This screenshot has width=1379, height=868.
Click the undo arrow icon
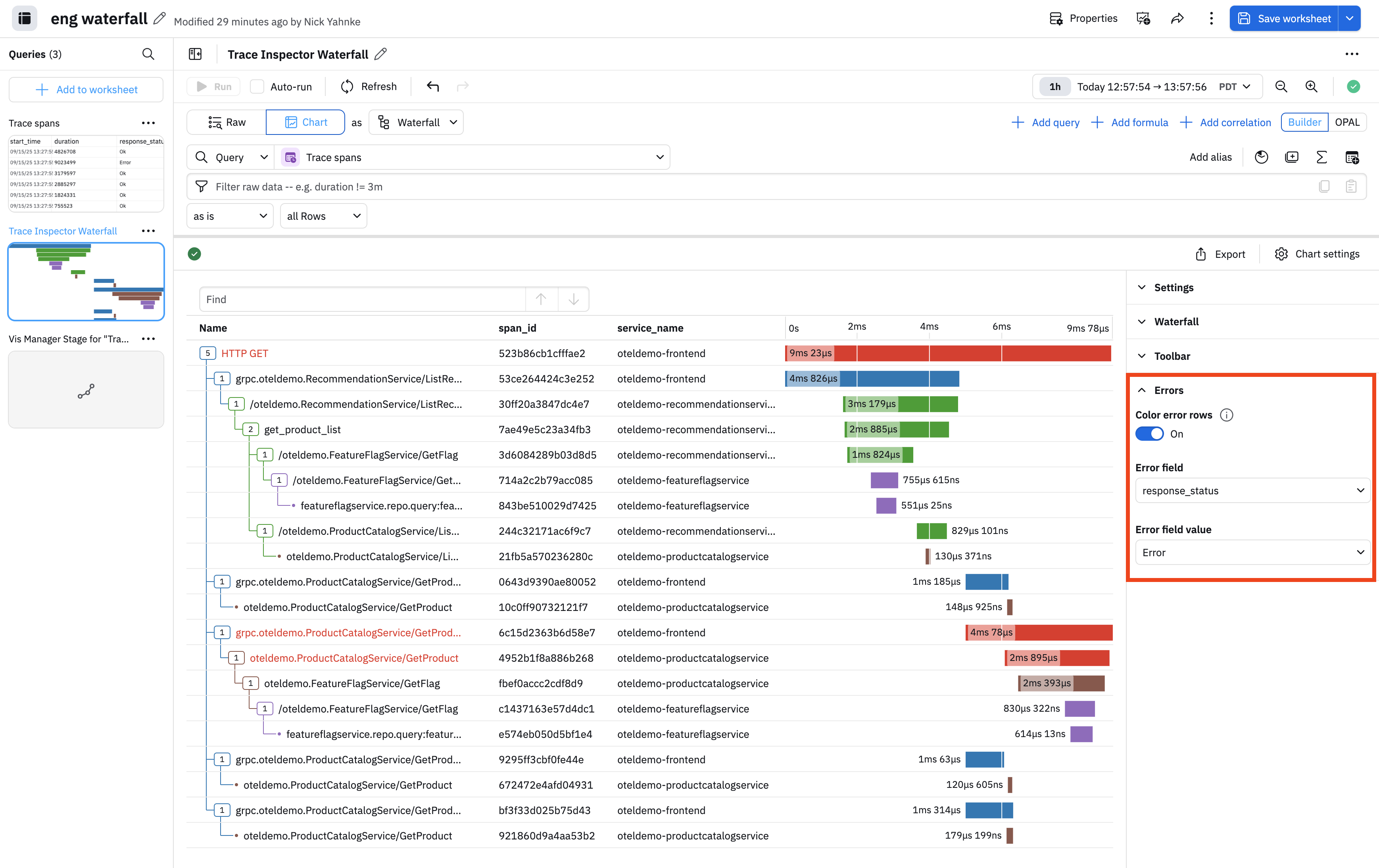click(x=433, y=86)
